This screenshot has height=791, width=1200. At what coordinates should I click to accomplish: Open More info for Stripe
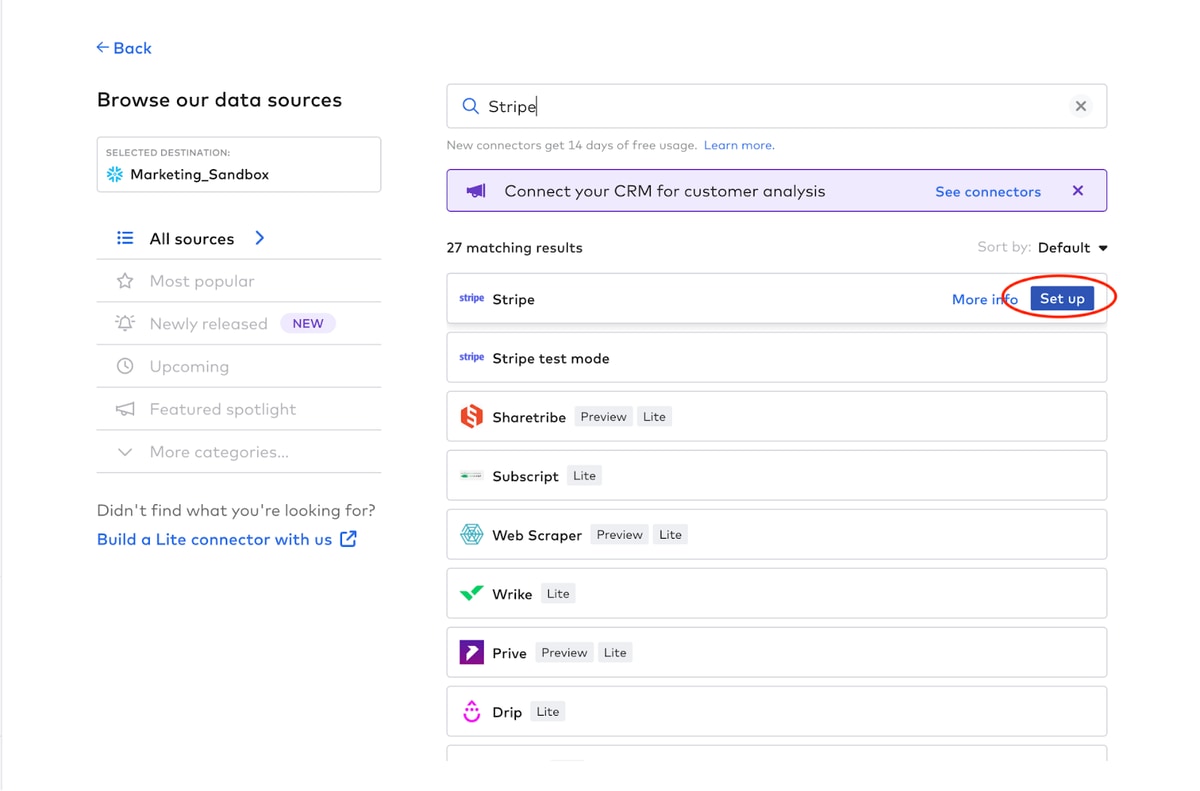(984, 299)
